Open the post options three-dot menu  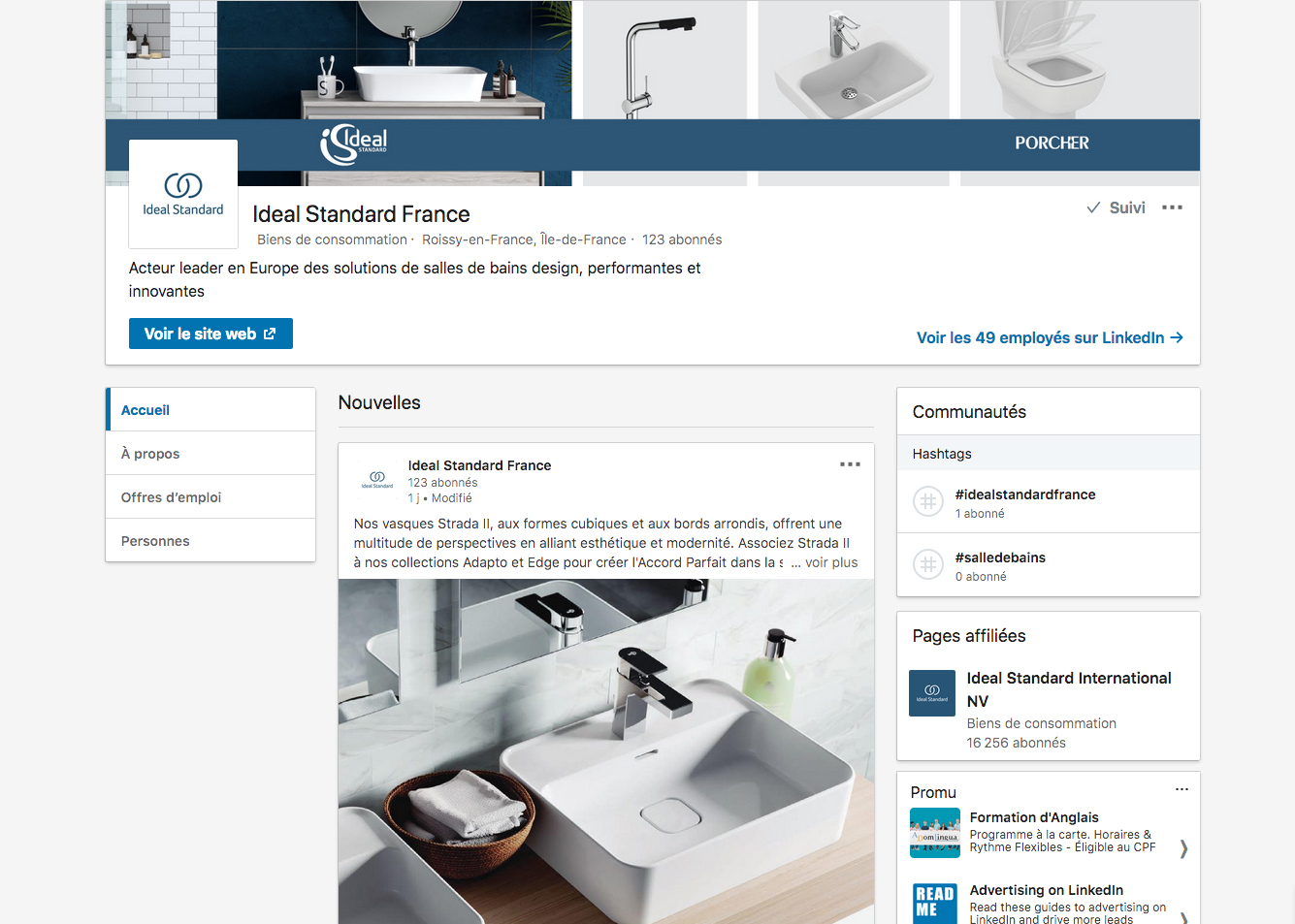(850, 464)
